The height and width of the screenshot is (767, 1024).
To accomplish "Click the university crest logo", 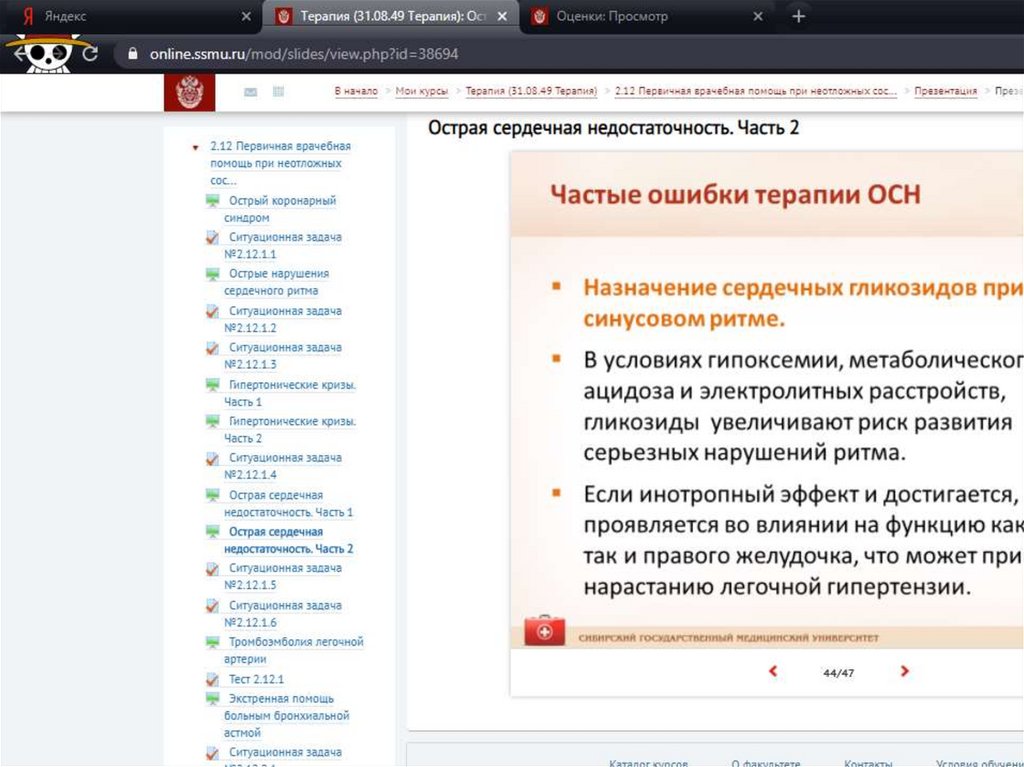I will [x=189, y=92].
